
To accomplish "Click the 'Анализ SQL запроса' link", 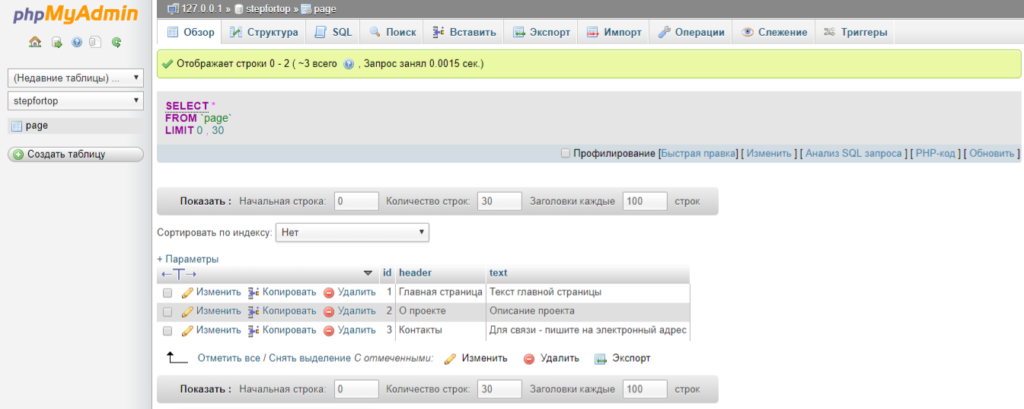I will click(x=854, y=154).
